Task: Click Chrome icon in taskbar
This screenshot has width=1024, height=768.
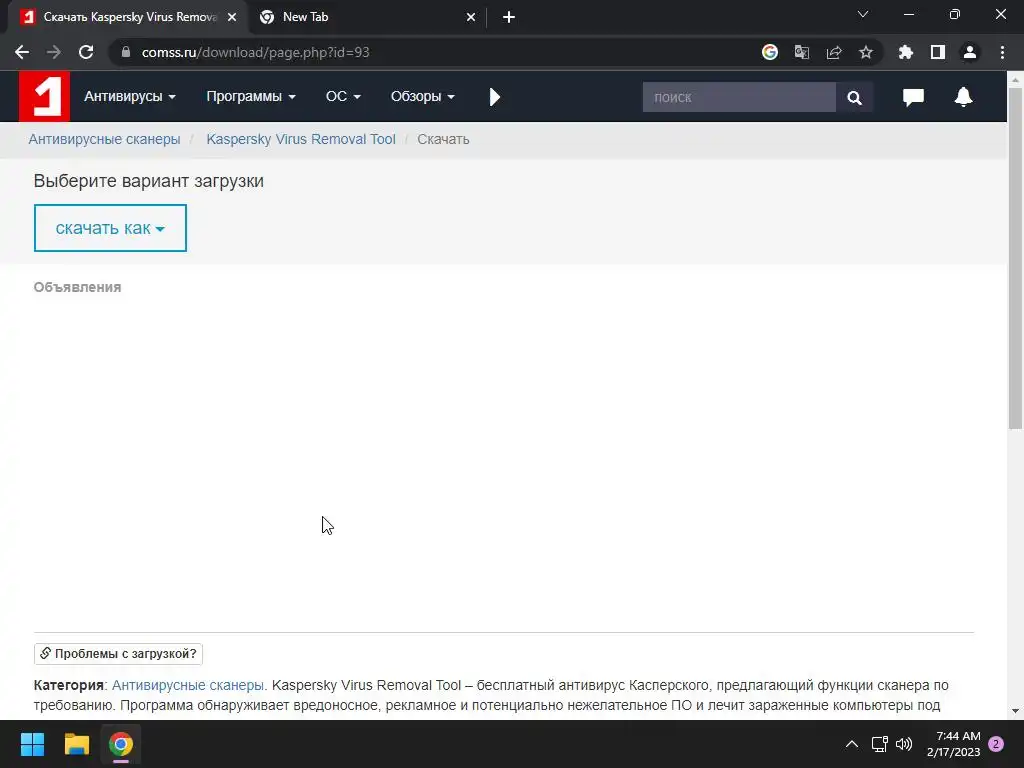Action: pyautogui.click(x=121, y=744)
